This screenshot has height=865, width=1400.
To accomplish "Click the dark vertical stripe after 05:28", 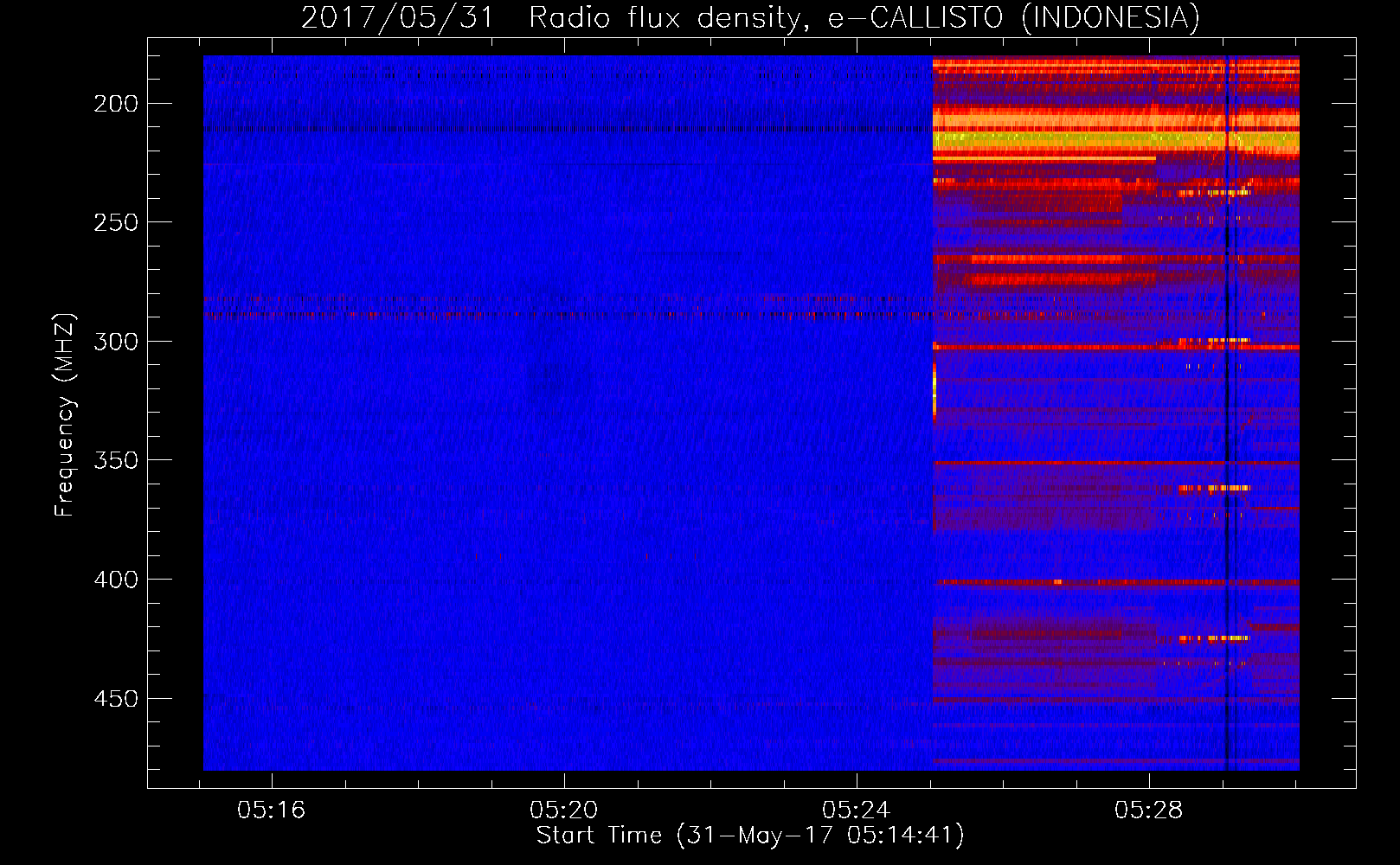I will point(1227,413).
